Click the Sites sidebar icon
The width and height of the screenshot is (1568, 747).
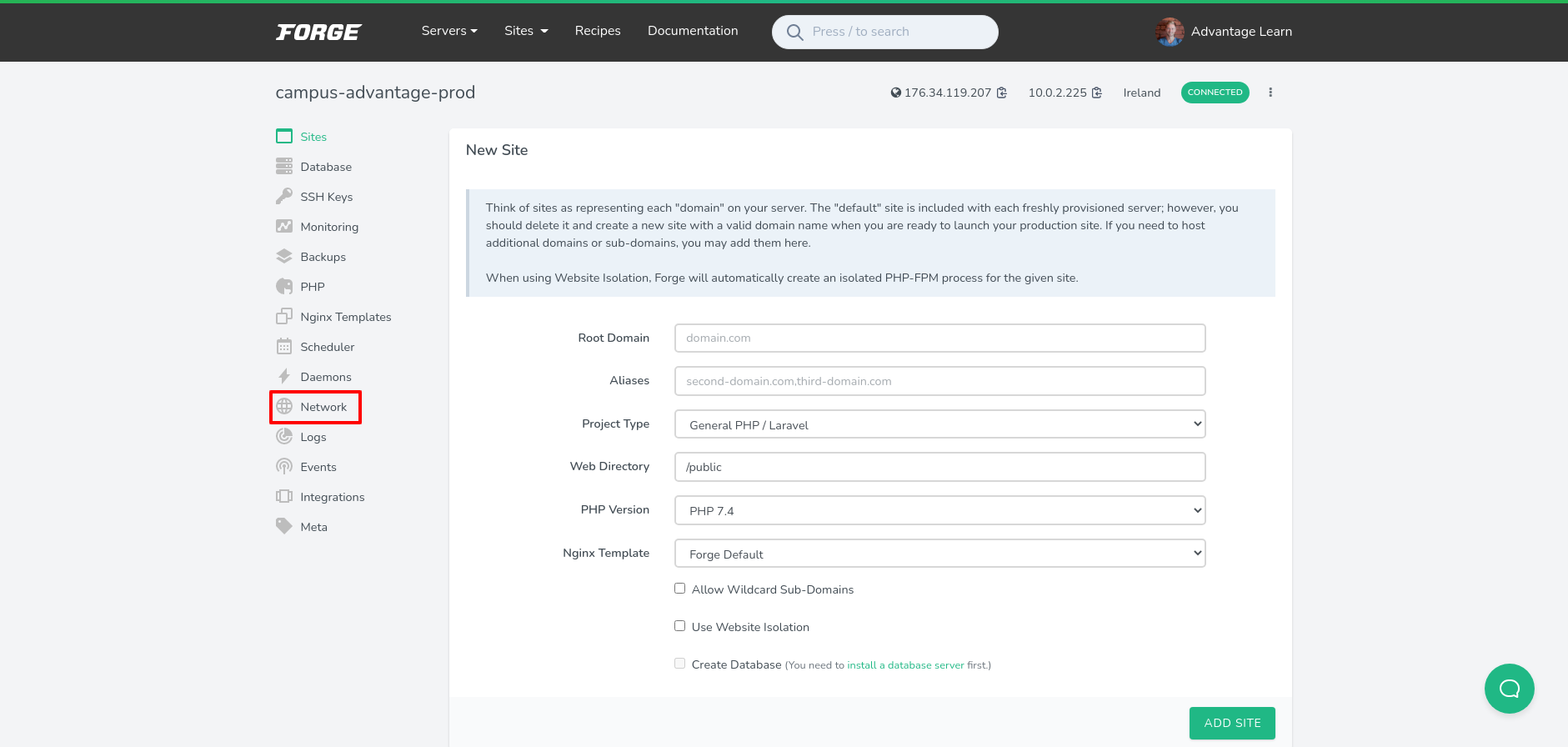284,136
